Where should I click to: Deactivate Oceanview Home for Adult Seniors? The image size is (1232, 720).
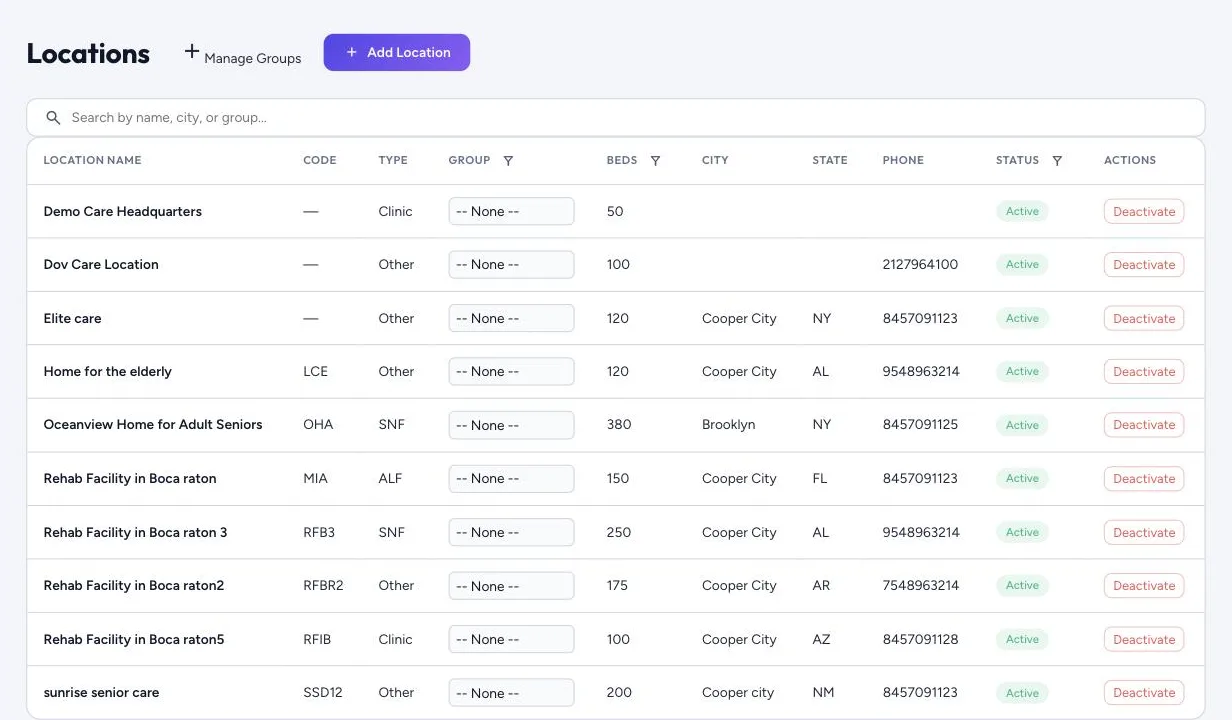click(1144, 425)
